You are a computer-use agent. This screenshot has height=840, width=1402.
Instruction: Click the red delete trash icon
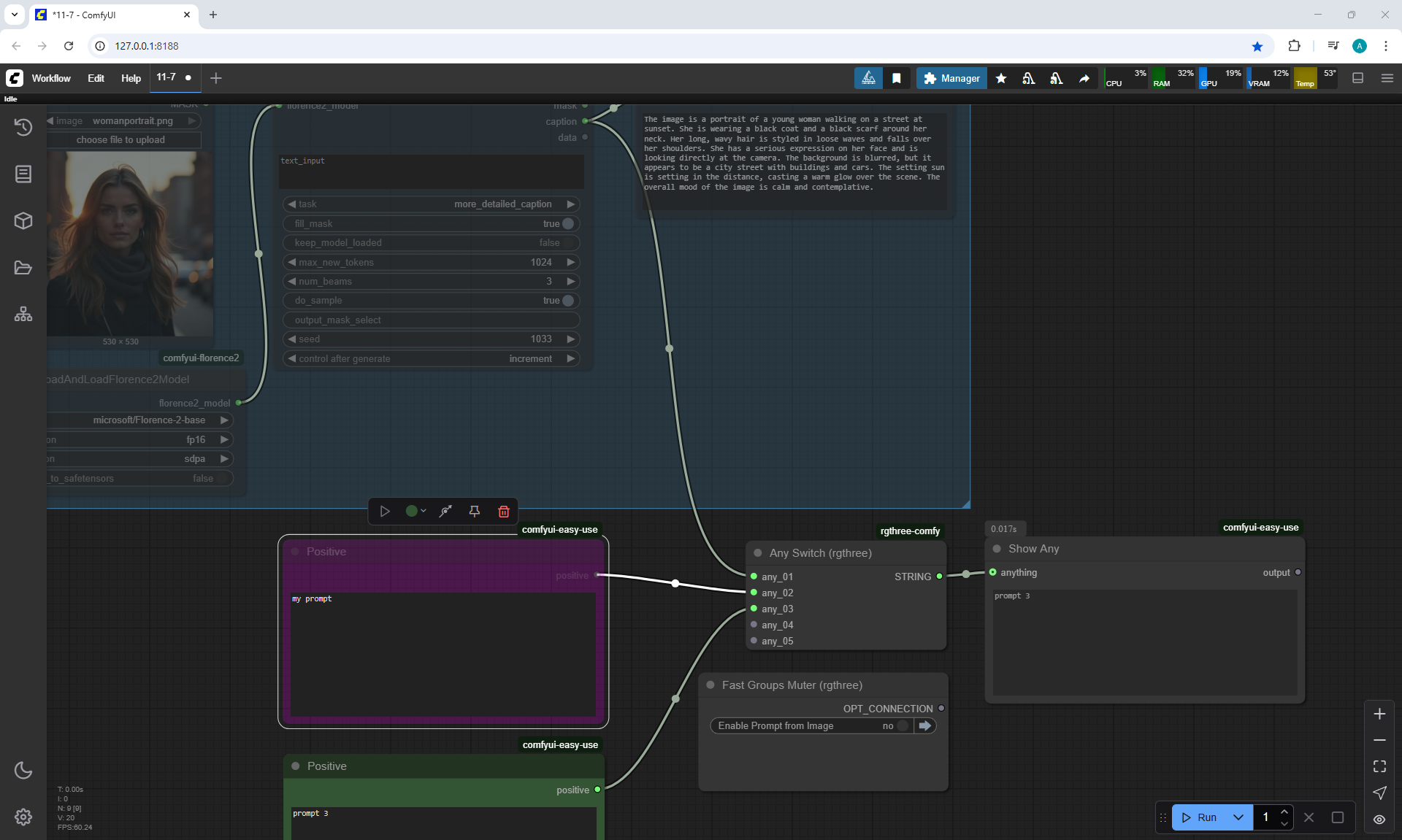coord(503,512)
